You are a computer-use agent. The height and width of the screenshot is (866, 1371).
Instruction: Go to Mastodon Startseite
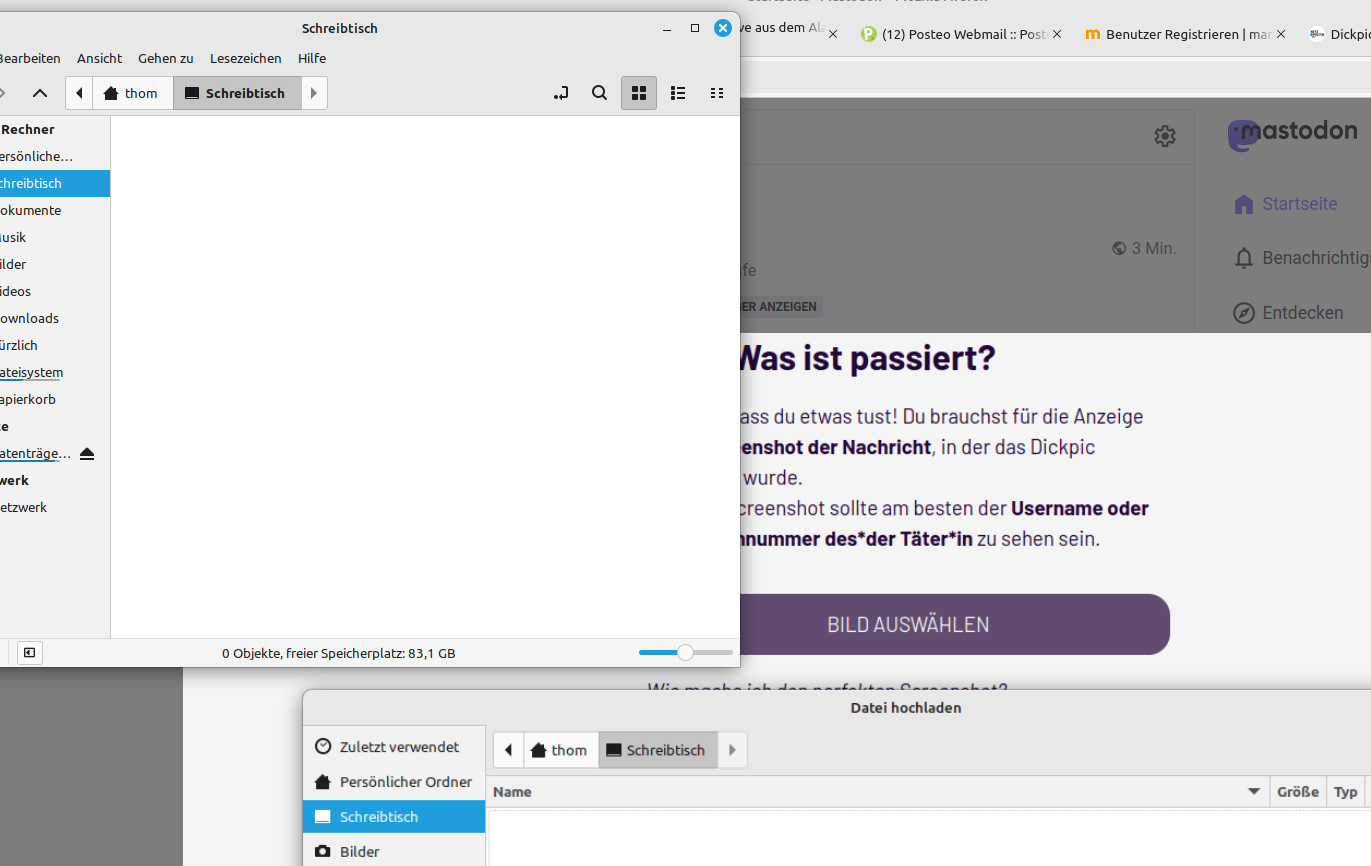pos(1286,204)
